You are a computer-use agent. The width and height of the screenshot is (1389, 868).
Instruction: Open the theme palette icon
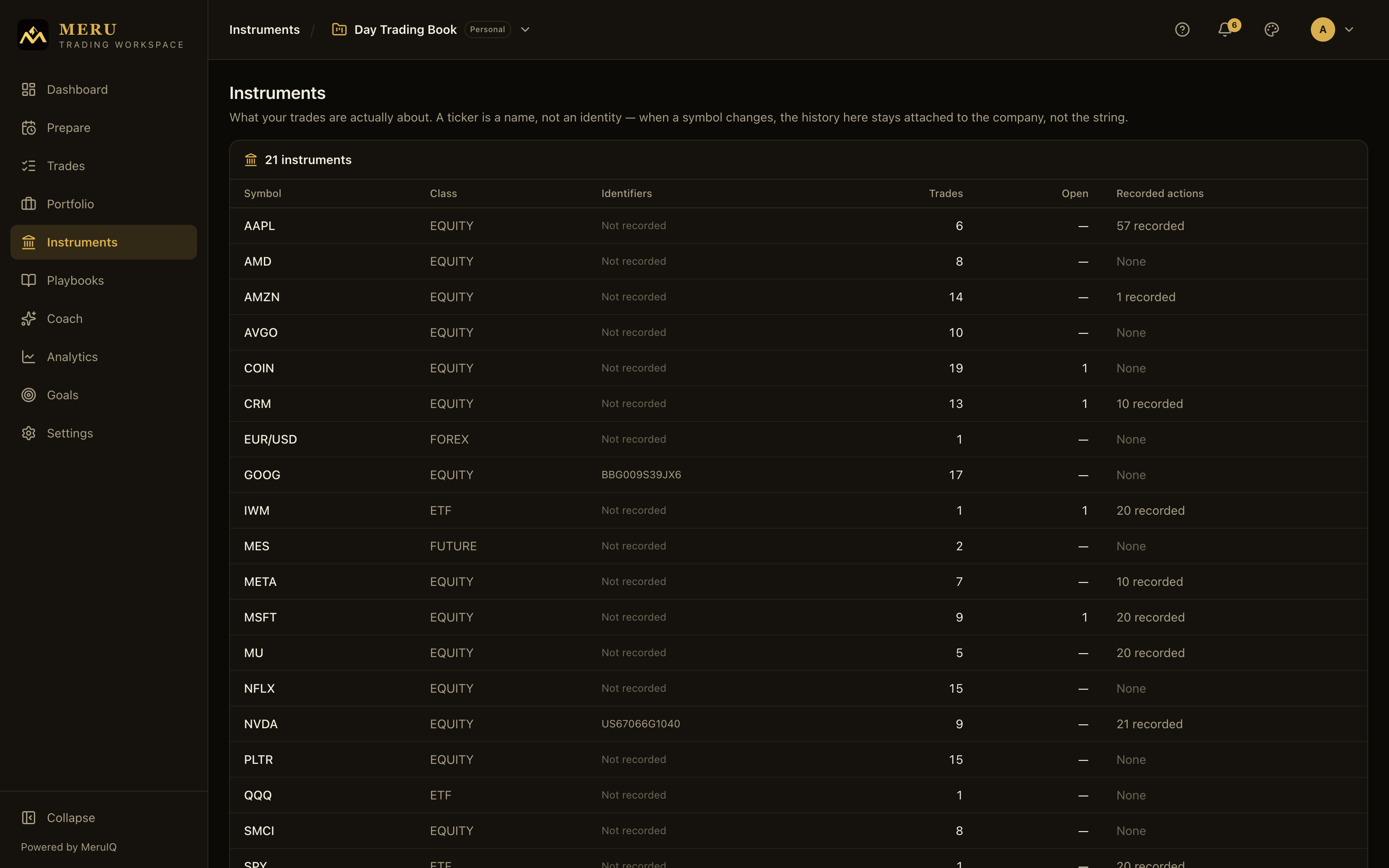[x=1271, y=29]
